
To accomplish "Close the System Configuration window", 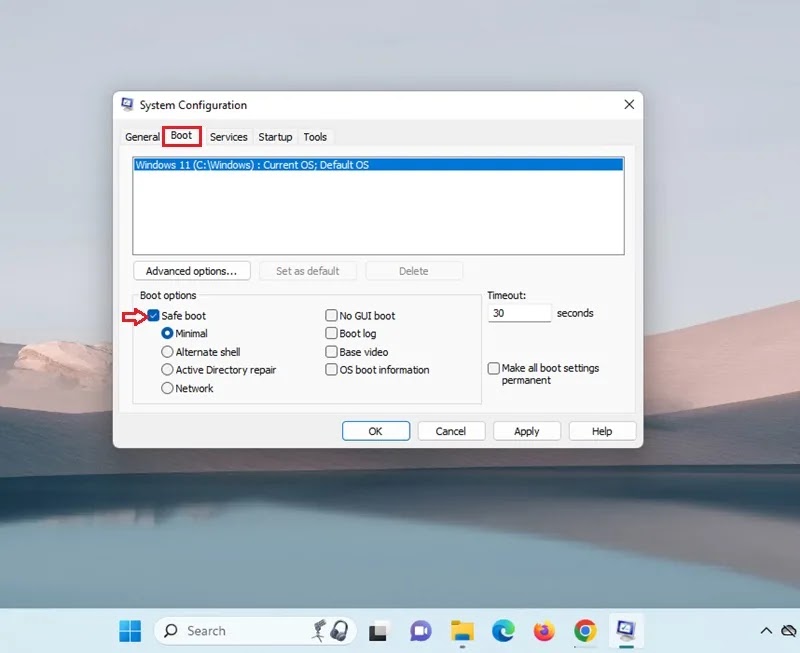I will point(629,105).
